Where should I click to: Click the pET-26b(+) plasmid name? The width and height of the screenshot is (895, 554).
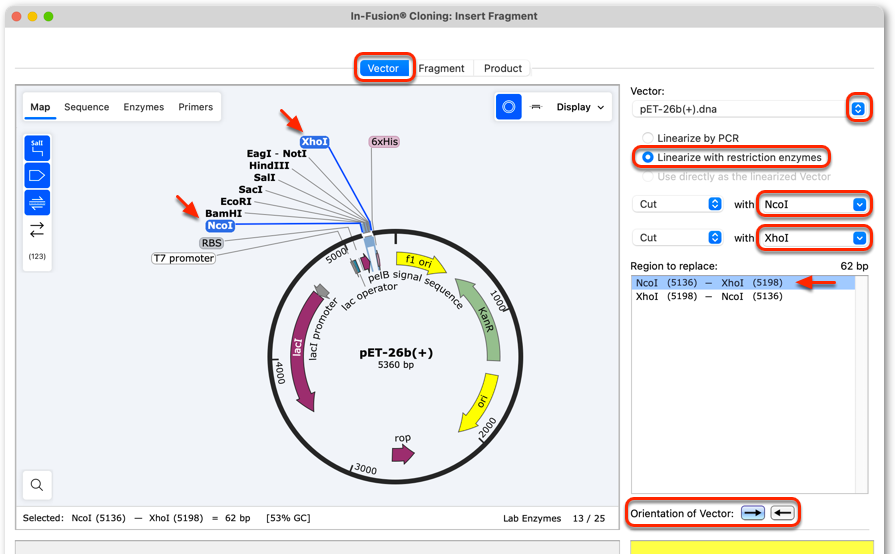click(396, 353)
